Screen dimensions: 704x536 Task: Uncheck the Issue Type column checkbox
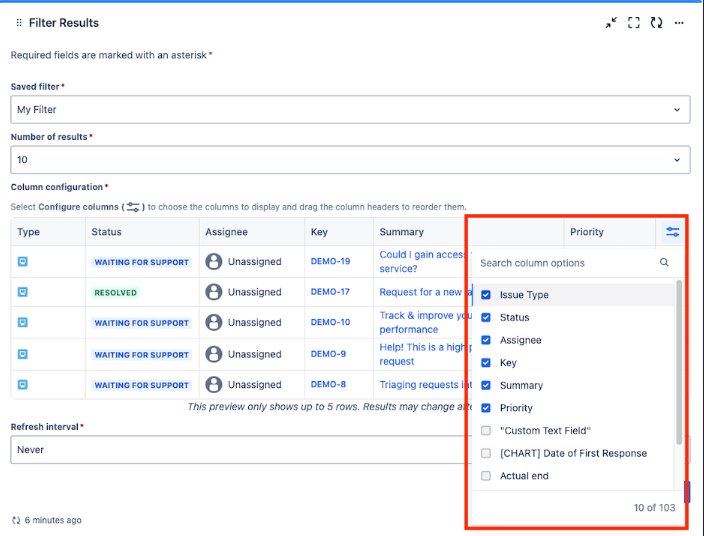click(x=486, y=294)
